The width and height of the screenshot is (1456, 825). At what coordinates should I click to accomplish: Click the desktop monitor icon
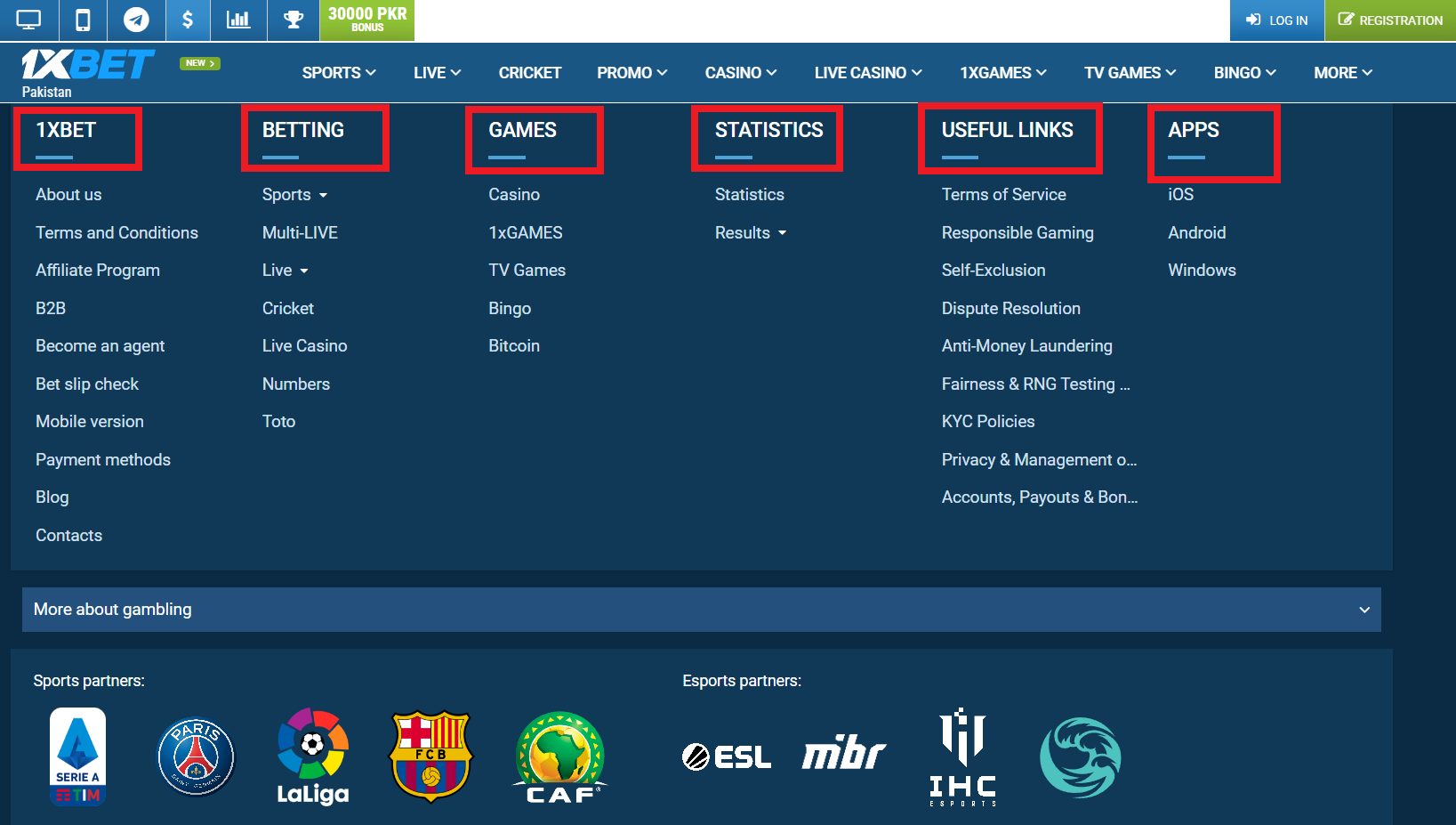pos(29,20)
